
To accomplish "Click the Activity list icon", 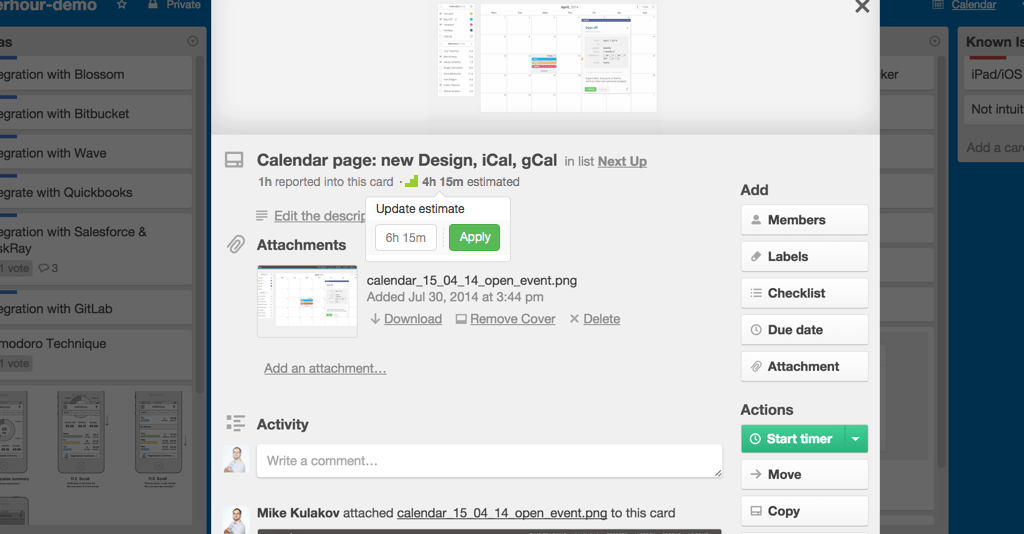I will 235,423.
